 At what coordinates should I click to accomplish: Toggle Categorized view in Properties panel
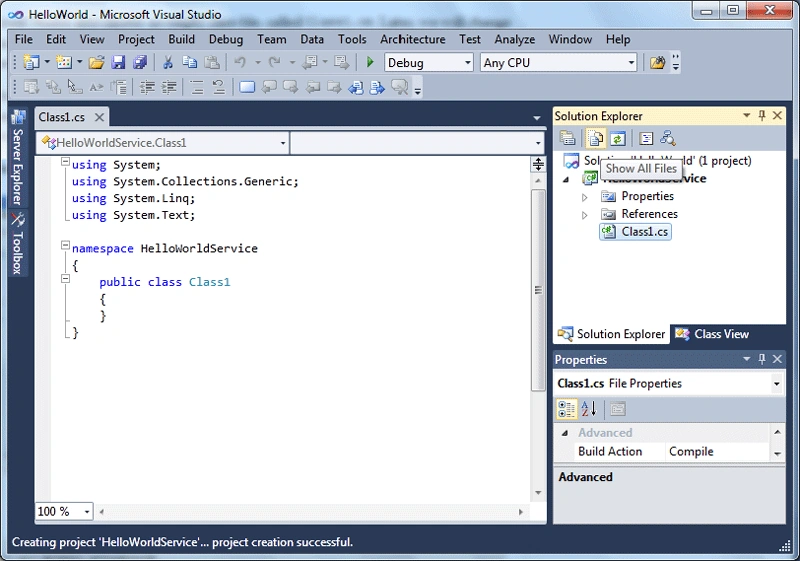pyautogui.click(x=566, y=409)
